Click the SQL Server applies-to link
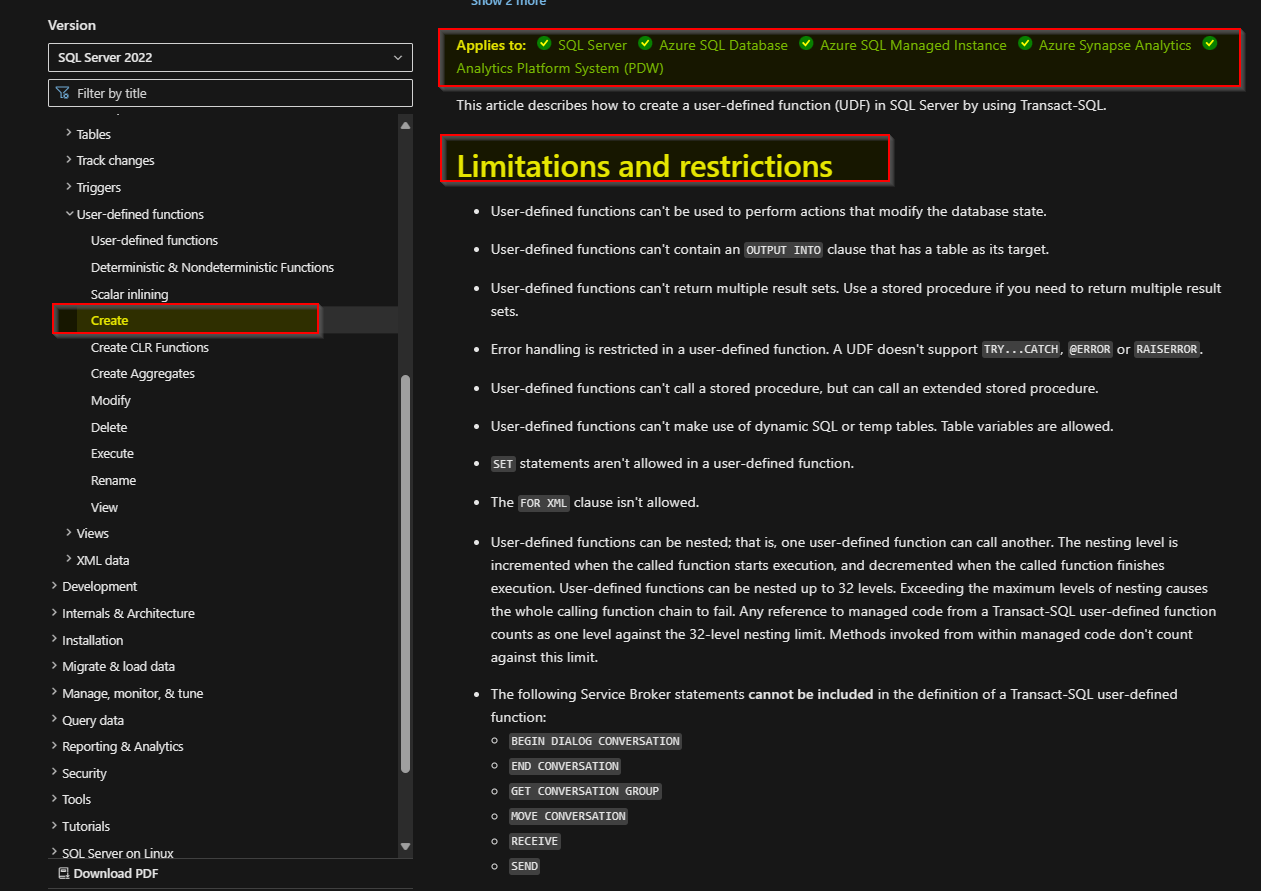Image resolution: width=1261 pixels, height=891 pixels. pos(593,45)
